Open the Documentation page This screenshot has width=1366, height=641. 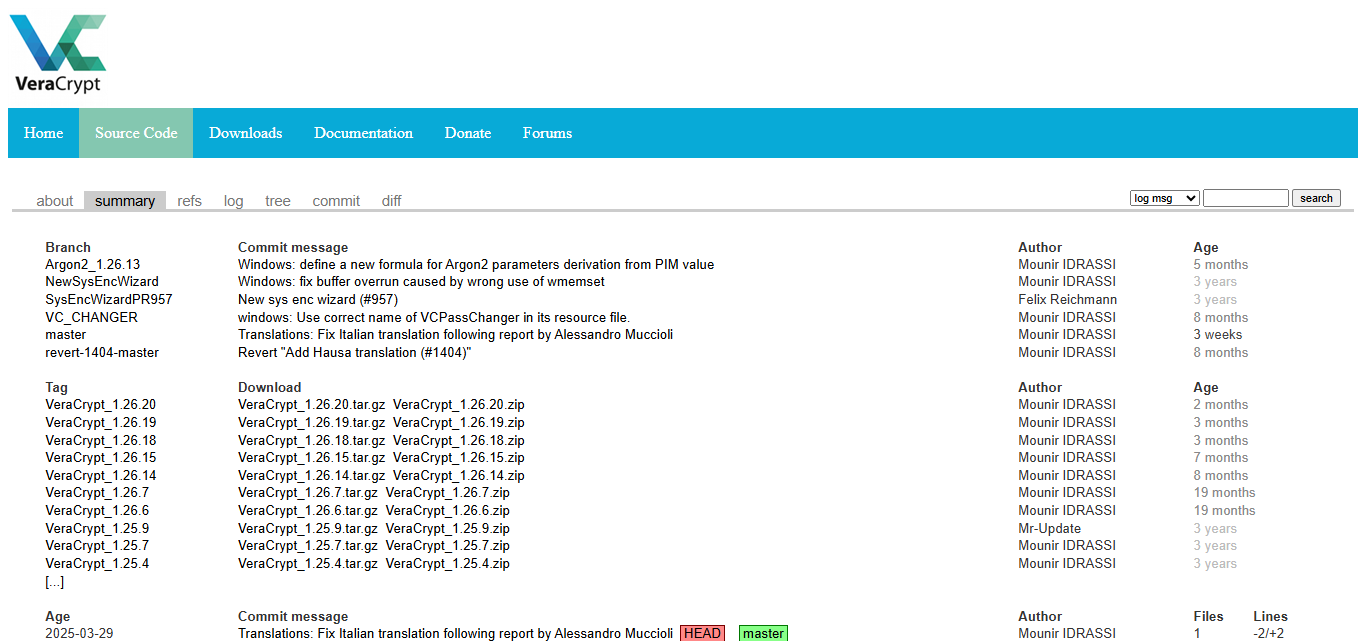pyautogui.click(x=363, y=133)
